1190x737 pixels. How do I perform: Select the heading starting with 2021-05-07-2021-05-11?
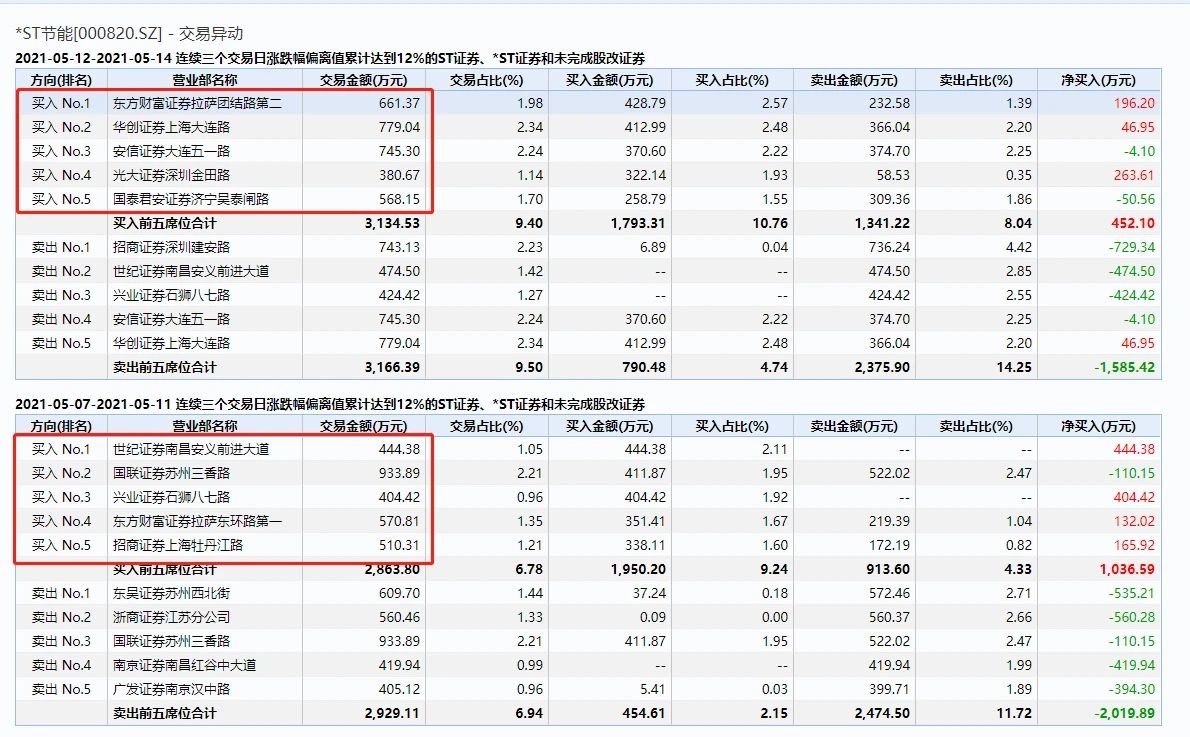(330, 405)
